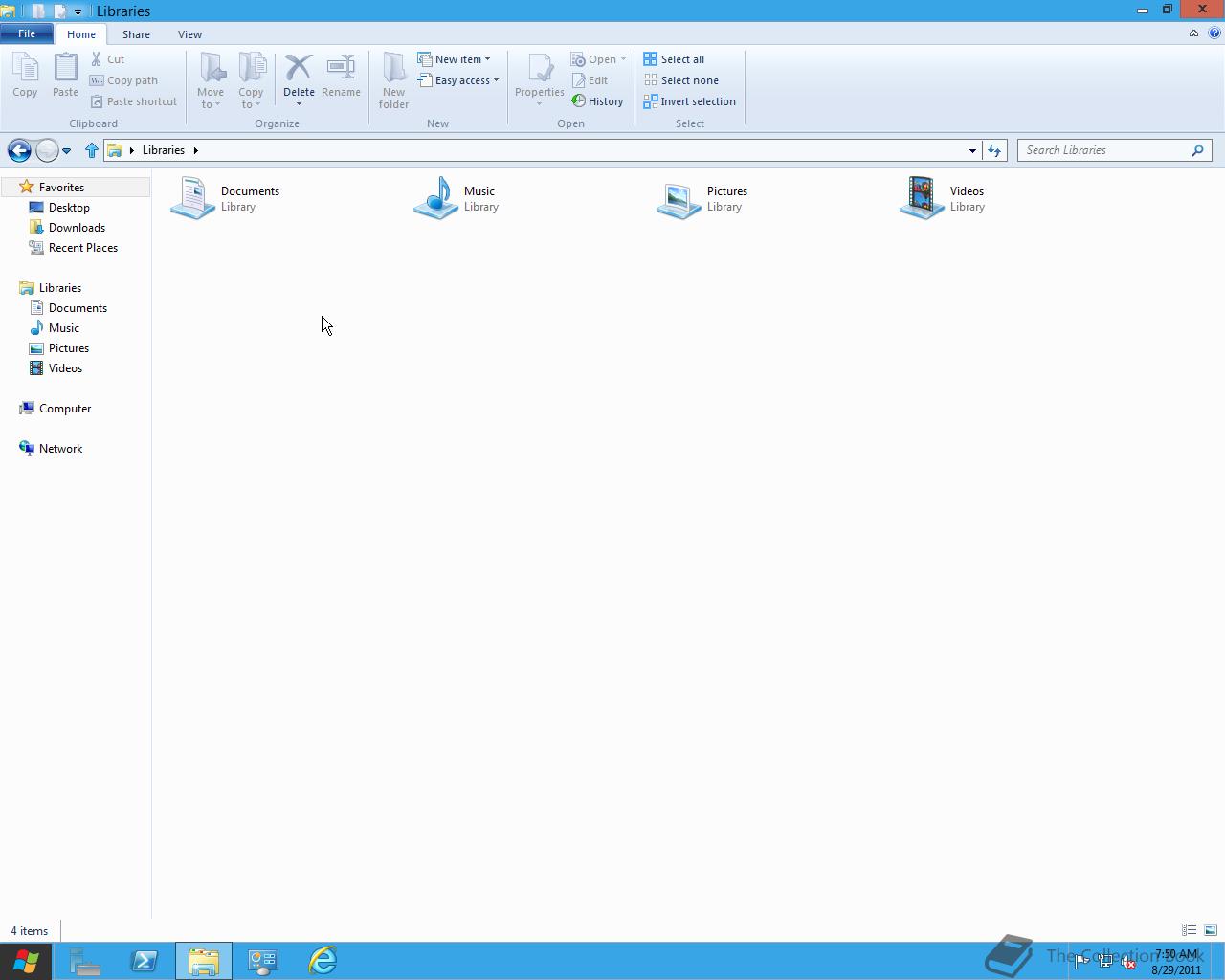Switch to large icons view in status bar
Image resolution: width=1225 pixels, height=980 pixels.
1210,930
